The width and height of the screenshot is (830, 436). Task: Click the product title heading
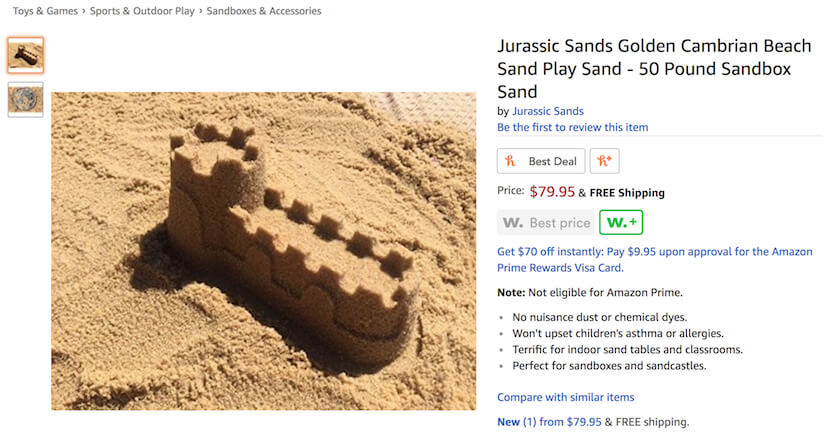pos(654,69)
